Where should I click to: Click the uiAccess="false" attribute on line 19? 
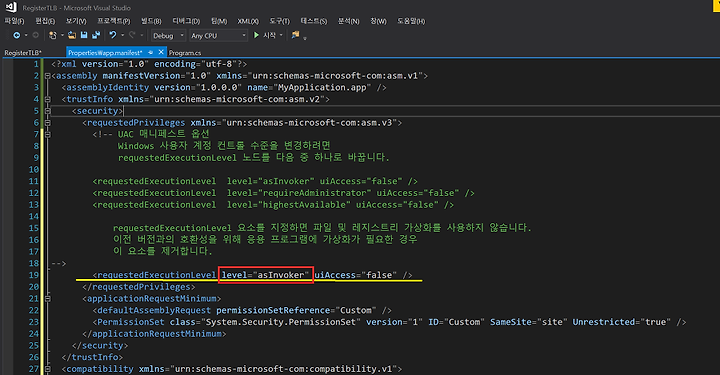click(356, 275)
